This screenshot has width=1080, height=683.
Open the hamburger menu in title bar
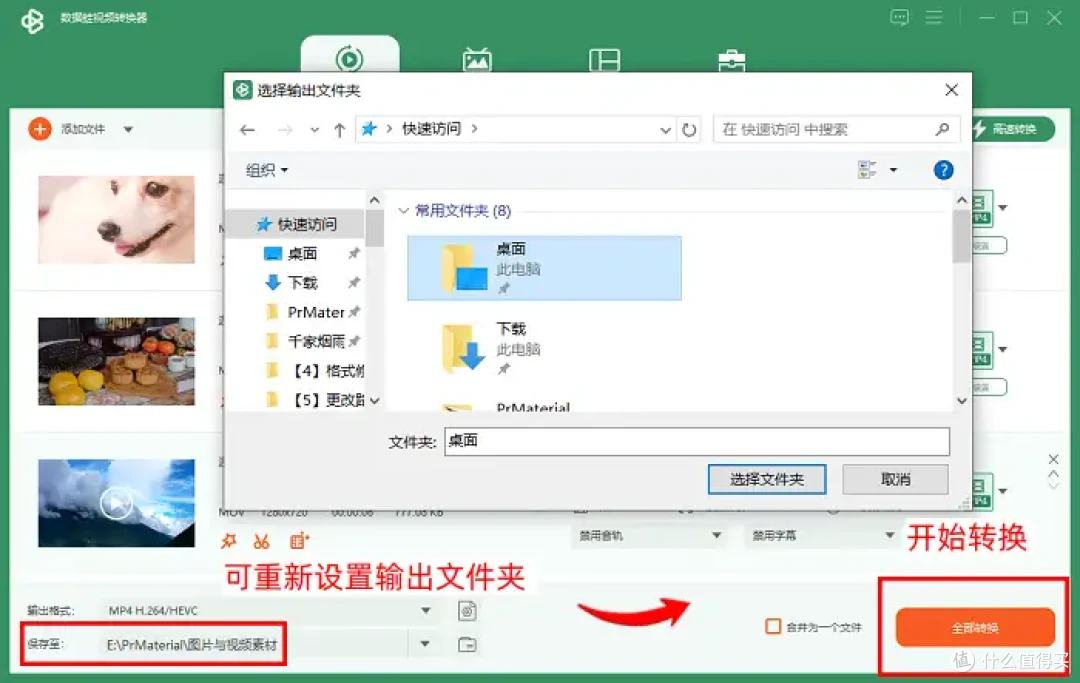point(934,17)
